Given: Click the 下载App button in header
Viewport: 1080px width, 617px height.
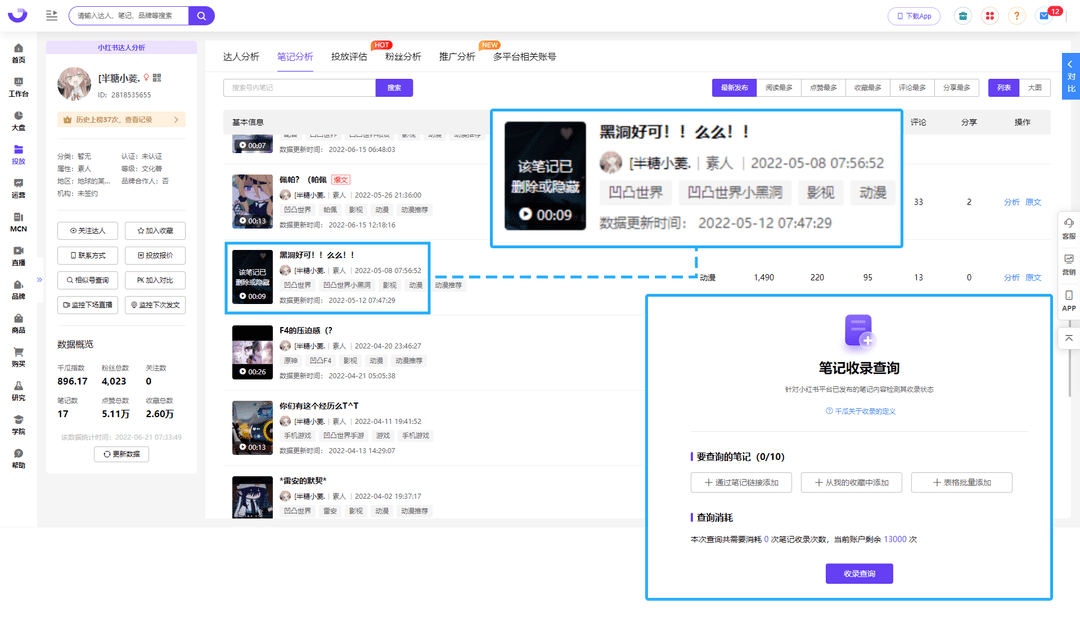Looking at the screenshot, I should coord(914,16).
